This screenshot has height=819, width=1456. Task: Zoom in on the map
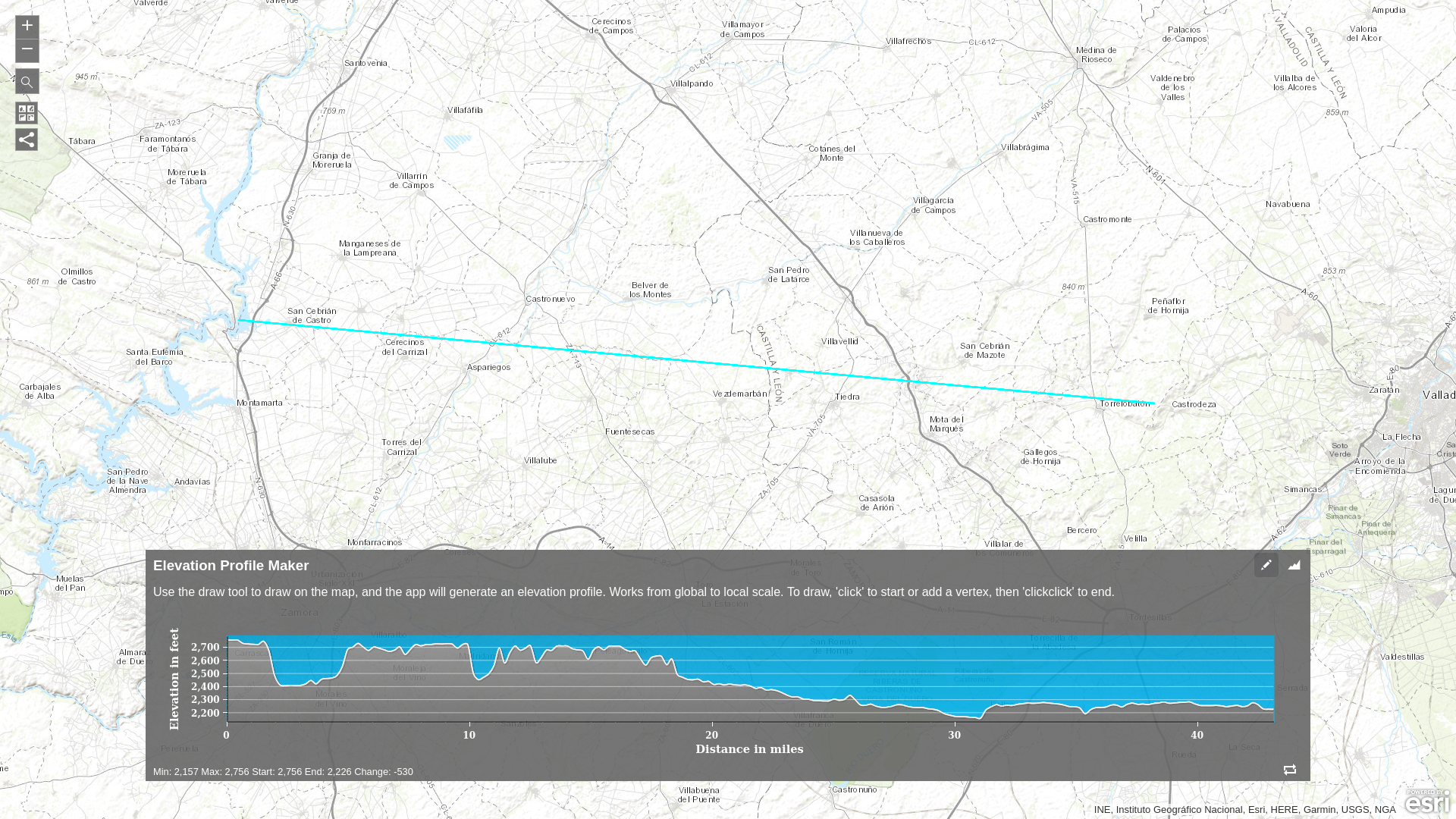[27, 27]
